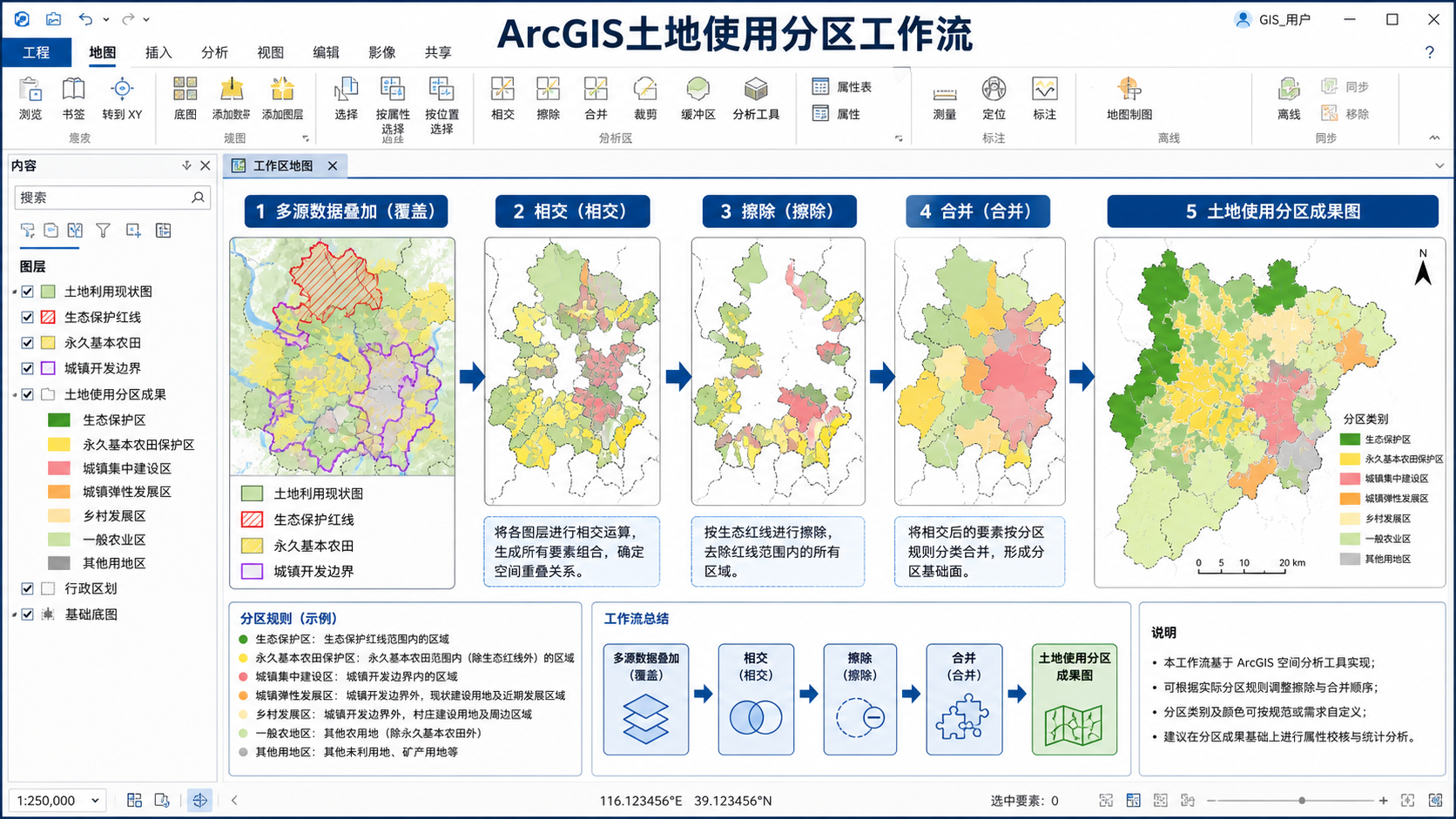Click the 定位 locate tool

point(994,97)
